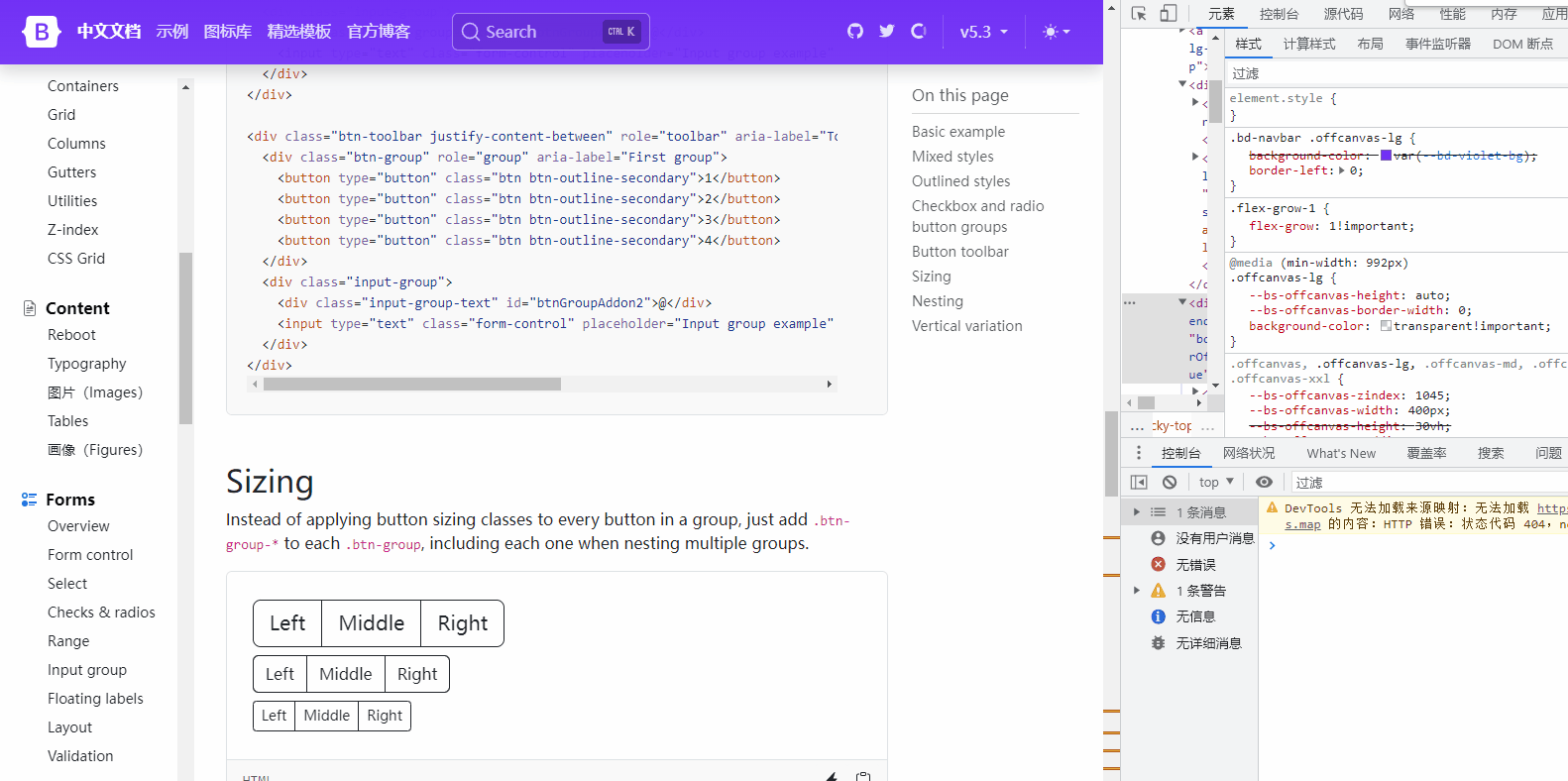Open the 事件监听器 tab
Viewport: 1568px width, 781px height.
click(x=1438, y=44)
